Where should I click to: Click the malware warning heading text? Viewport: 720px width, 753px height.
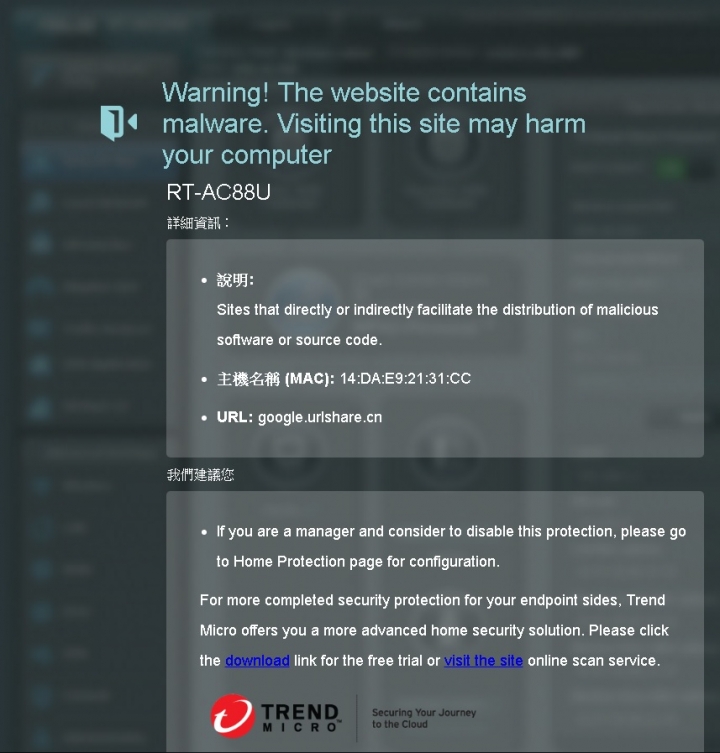[374, 124]
